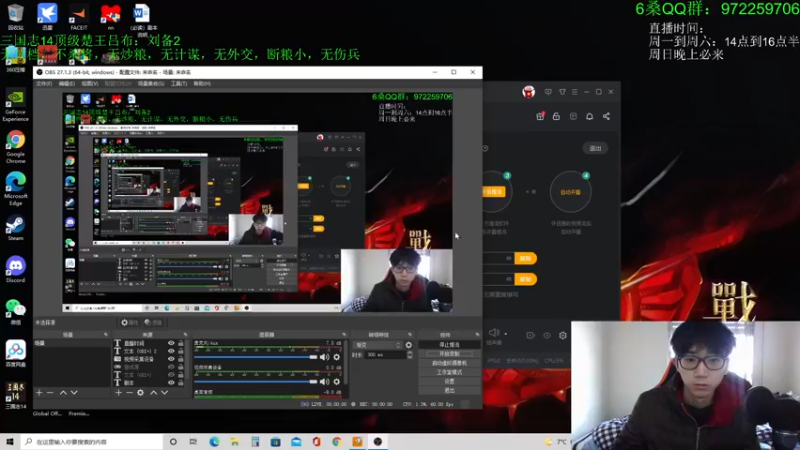
Task: Click the remove scene minus icon in OBS
Action: click(x=50, y=392)
